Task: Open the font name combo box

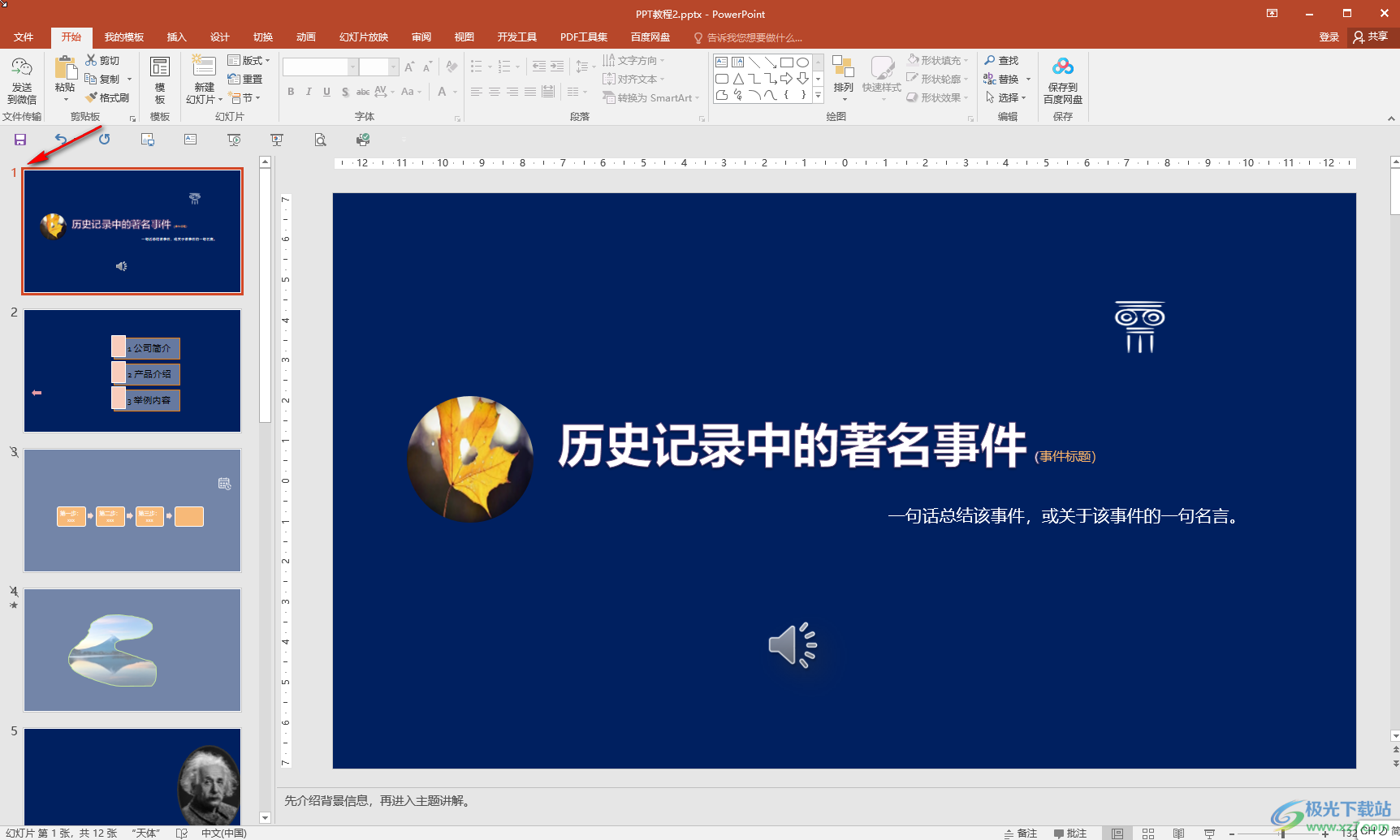Action: click(x=320, y=67)
